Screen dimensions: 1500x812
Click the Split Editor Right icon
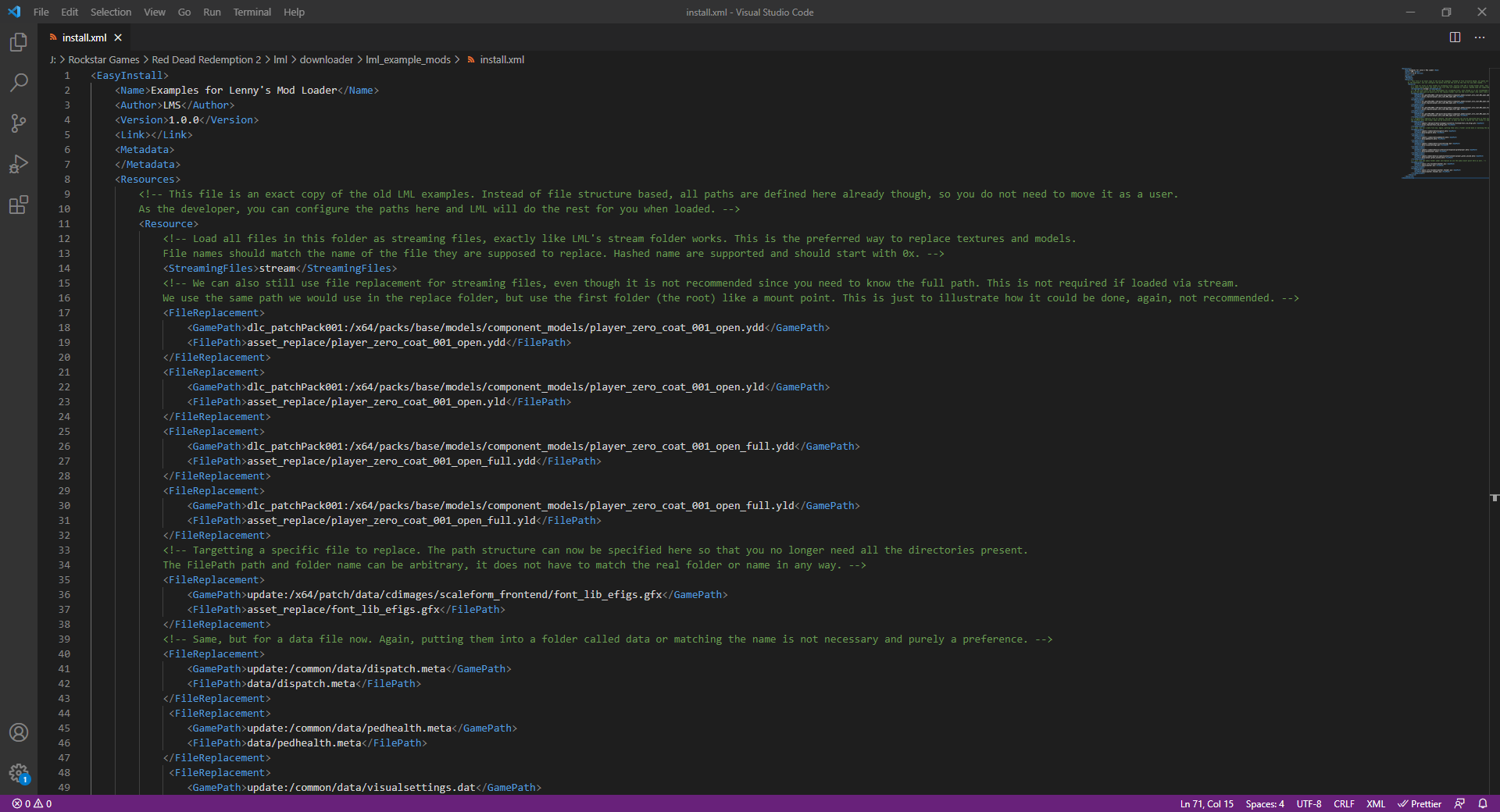1455,37
